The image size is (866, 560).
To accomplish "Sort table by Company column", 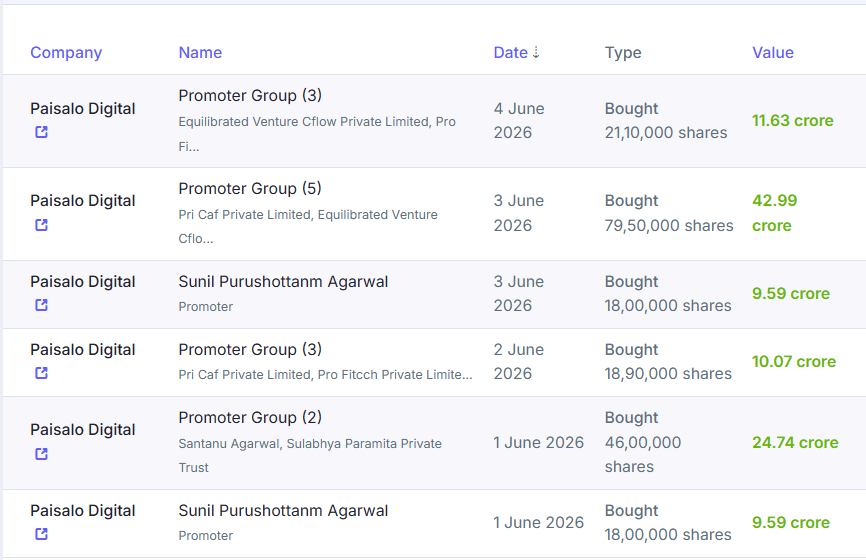I will [66, 52].
